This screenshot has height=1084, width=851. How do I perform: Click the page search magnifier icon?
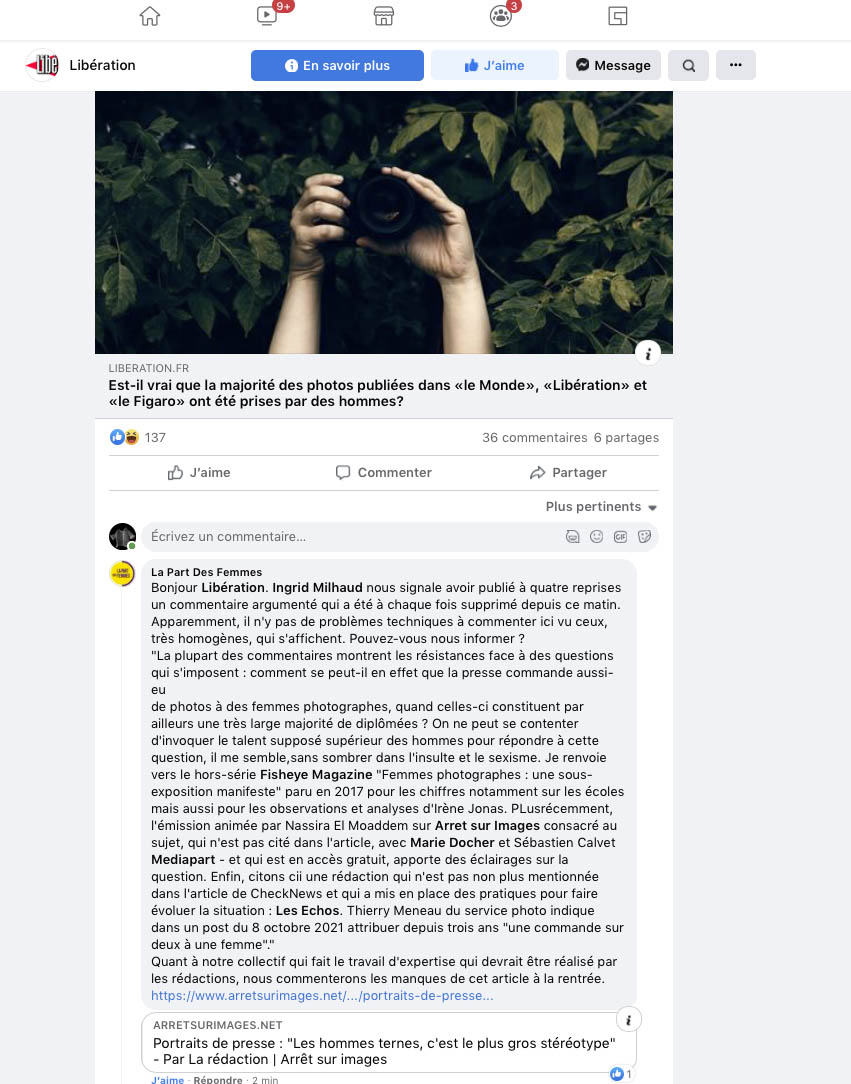point(688,66)
